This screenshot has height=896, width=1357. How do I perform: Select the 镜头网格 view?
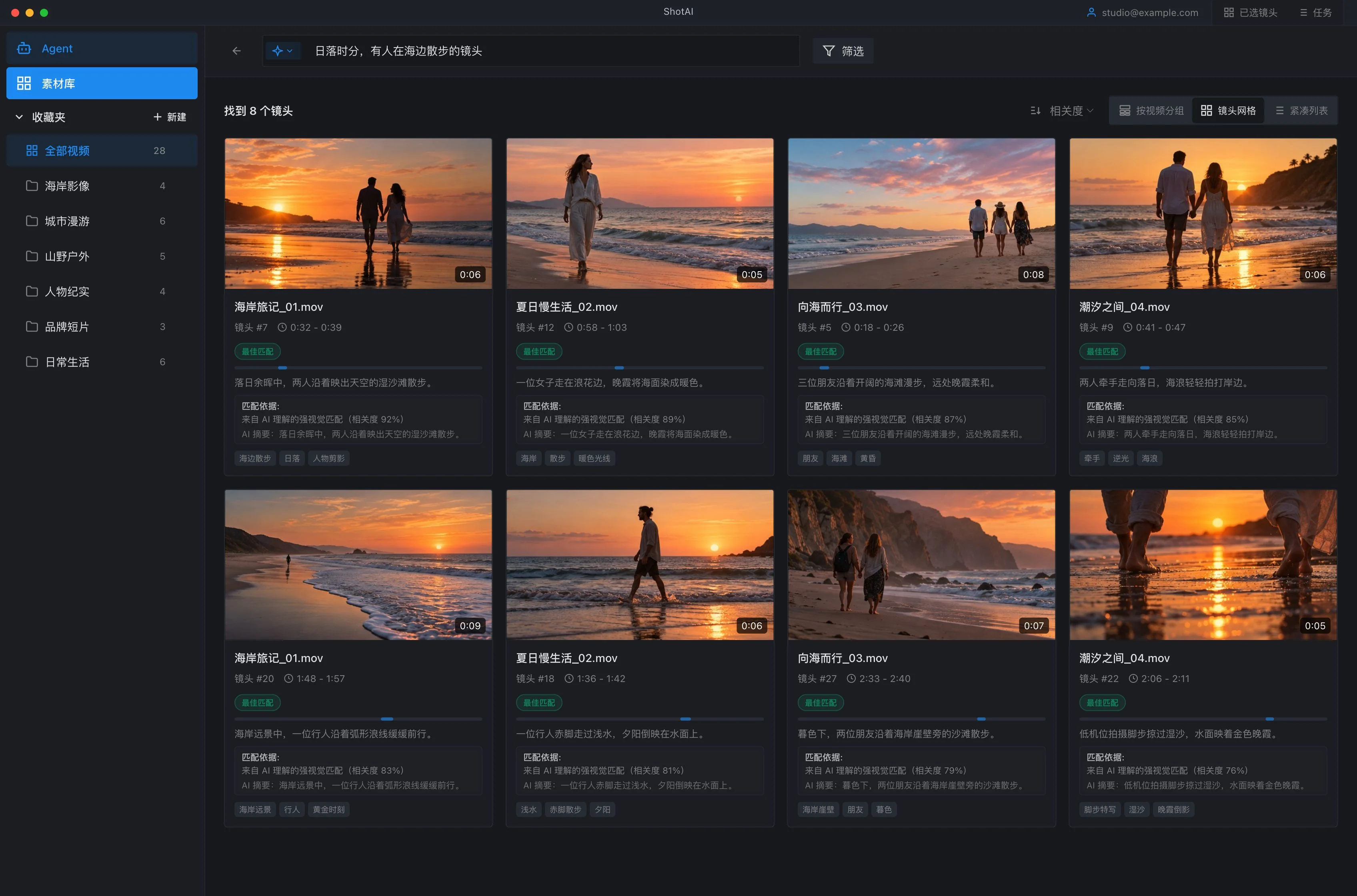(1229, 111)
